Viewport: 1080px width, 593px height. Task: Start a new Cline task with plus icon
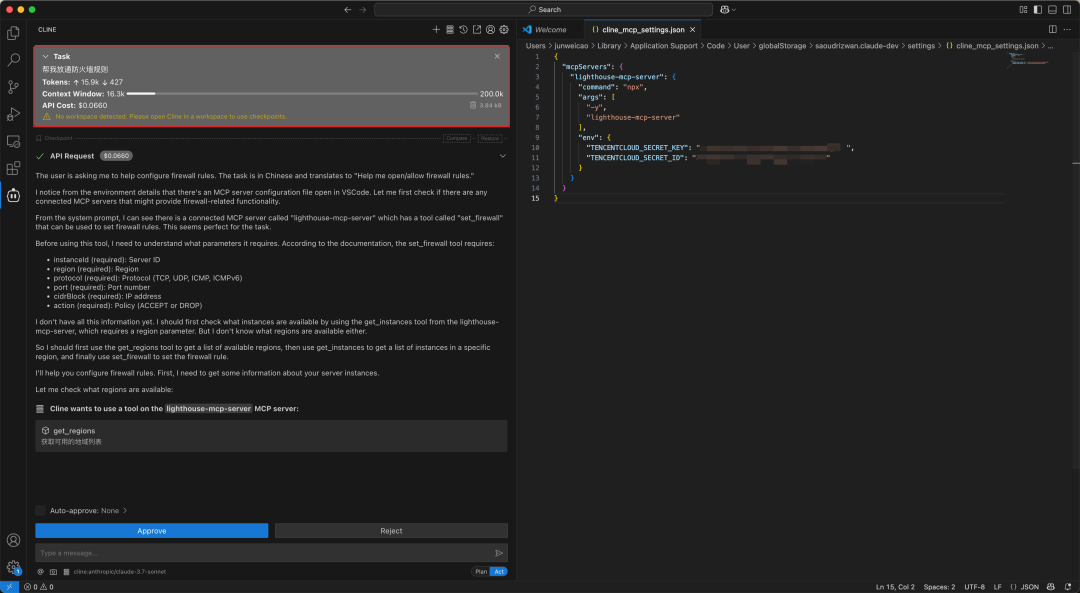tap(436, 30)
